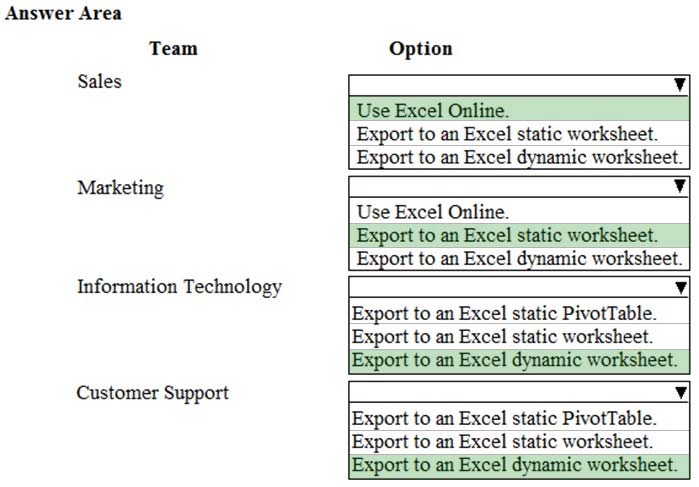This screenshot has height=487, width=699.
Task: Pick highlighted static worksheet option for Marketing
Action: pos(519,235)
